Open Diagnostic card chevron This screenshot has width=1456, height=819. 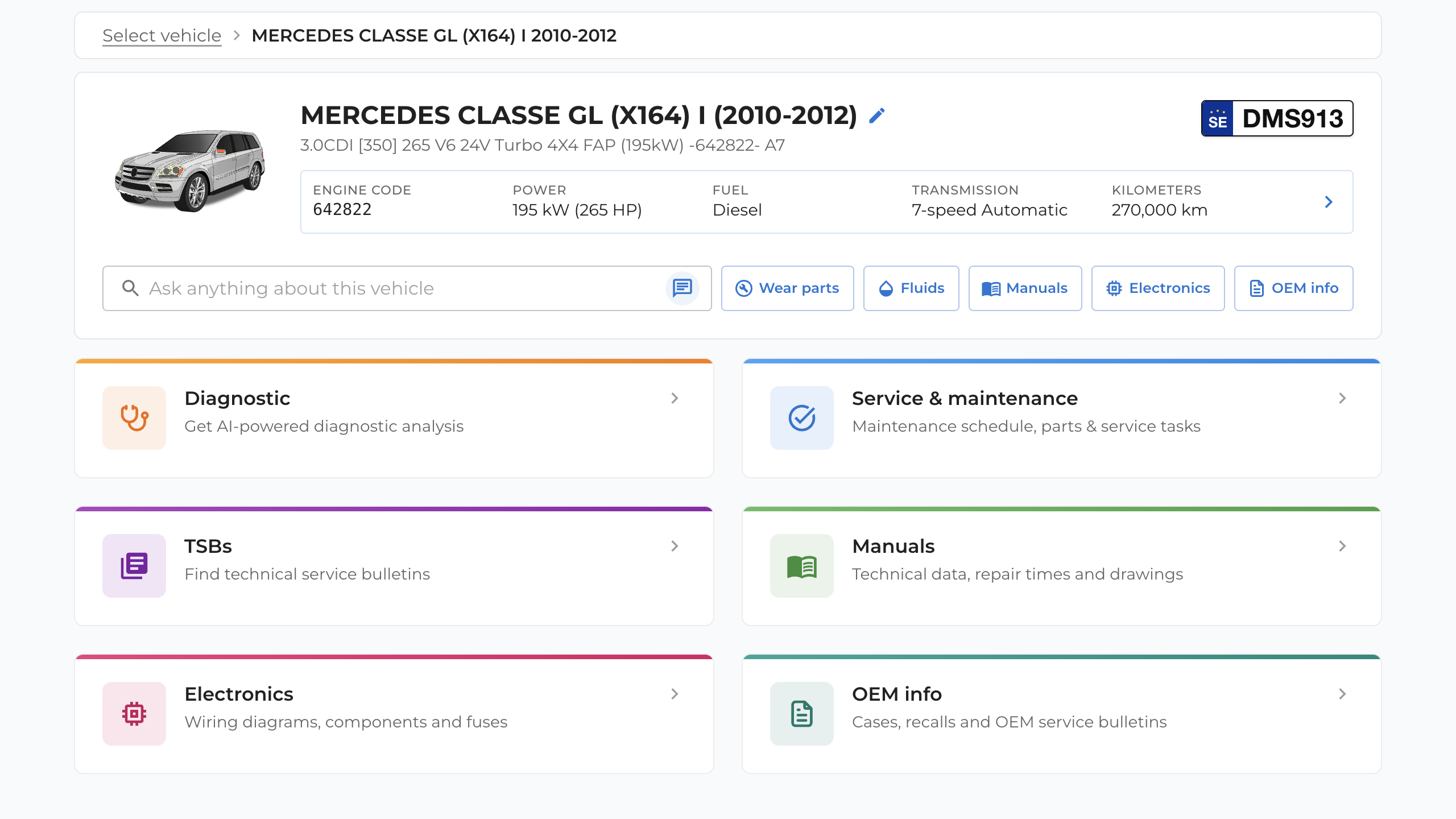click(675, 398)
